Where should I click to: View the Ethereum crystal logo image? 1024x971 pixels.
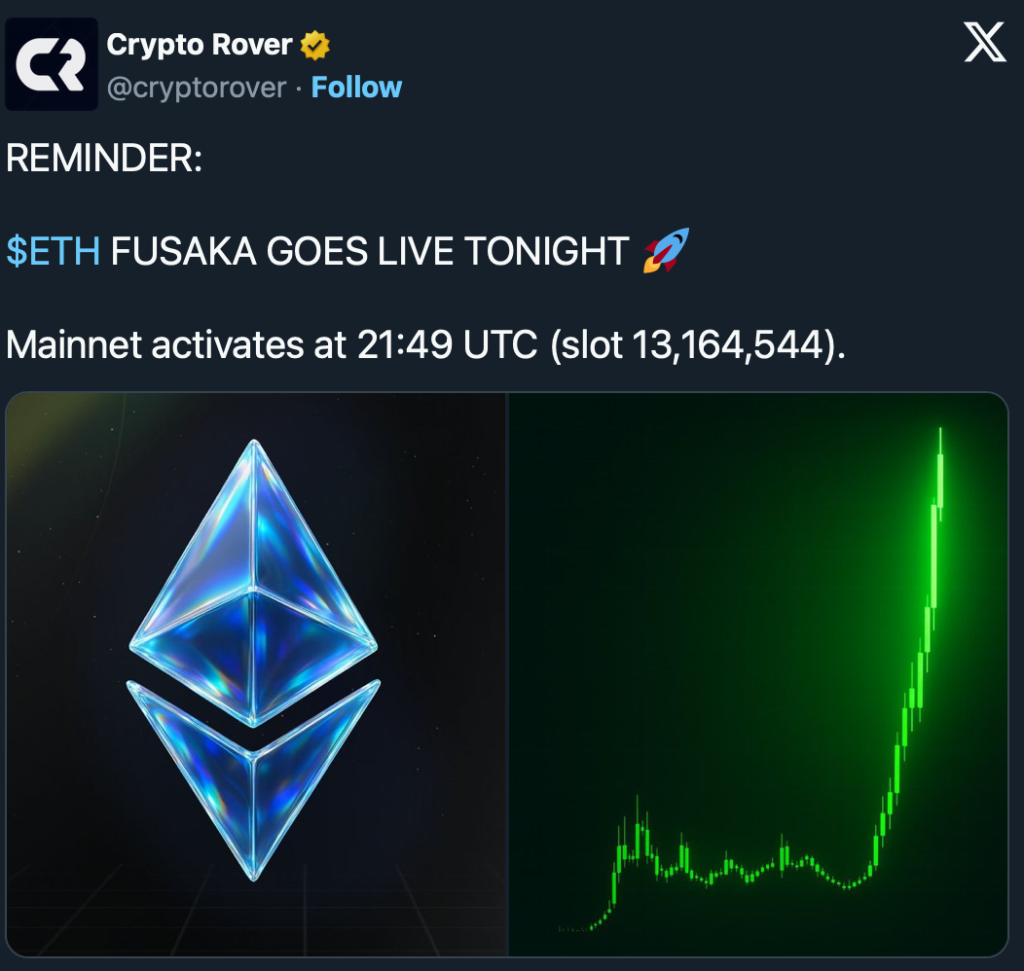tap(256, 674)
